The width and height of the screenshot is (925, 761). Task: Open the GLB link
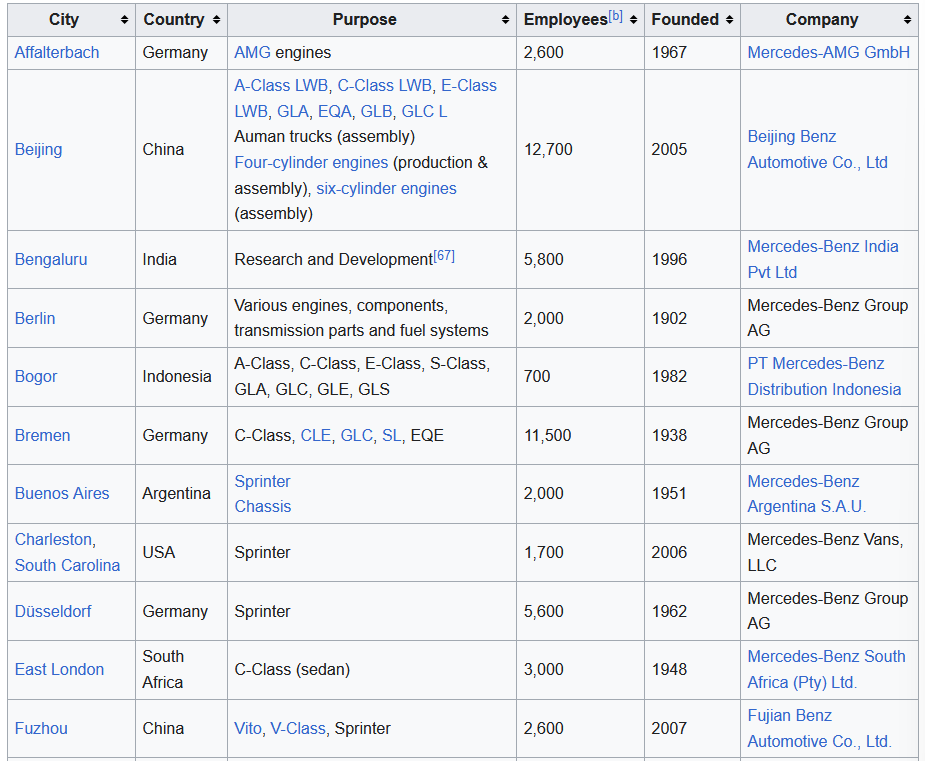click(376, 111)
